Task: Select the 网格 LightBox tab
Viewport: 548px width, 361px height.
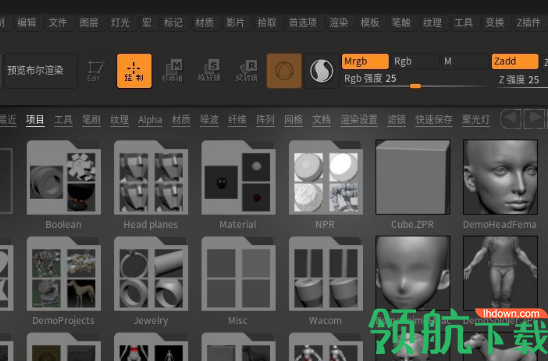Action: (293, 120)
